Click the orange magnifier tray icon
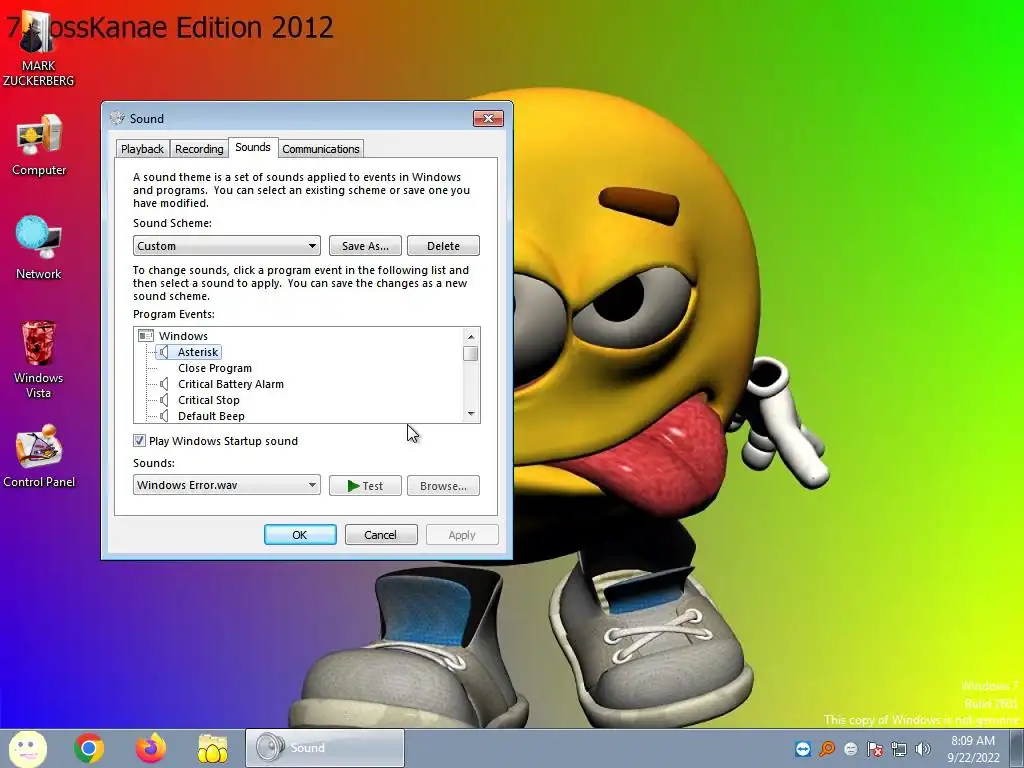 (x=827, y=749)
